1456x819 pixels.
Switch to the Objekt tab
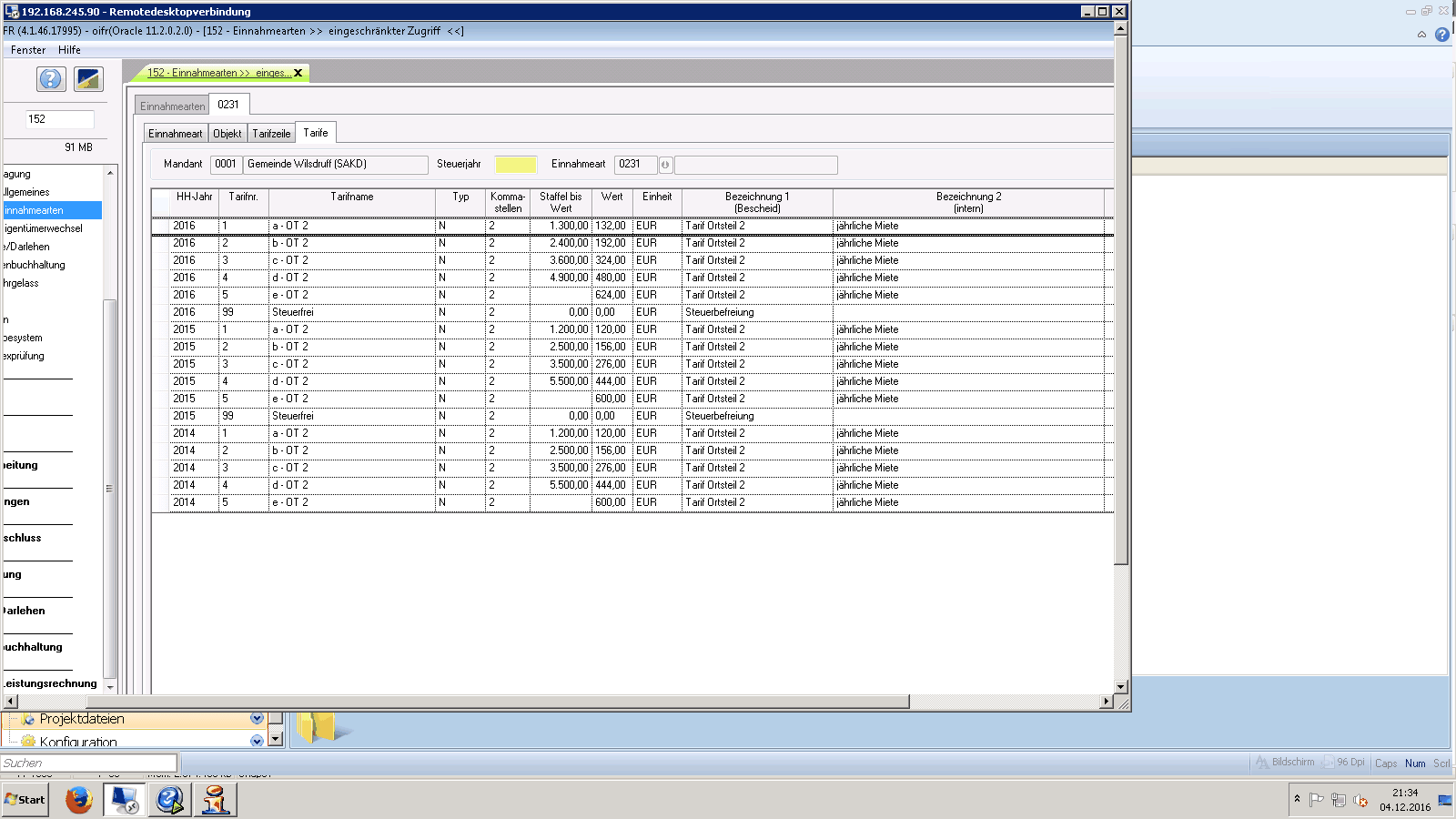[227, 134]
